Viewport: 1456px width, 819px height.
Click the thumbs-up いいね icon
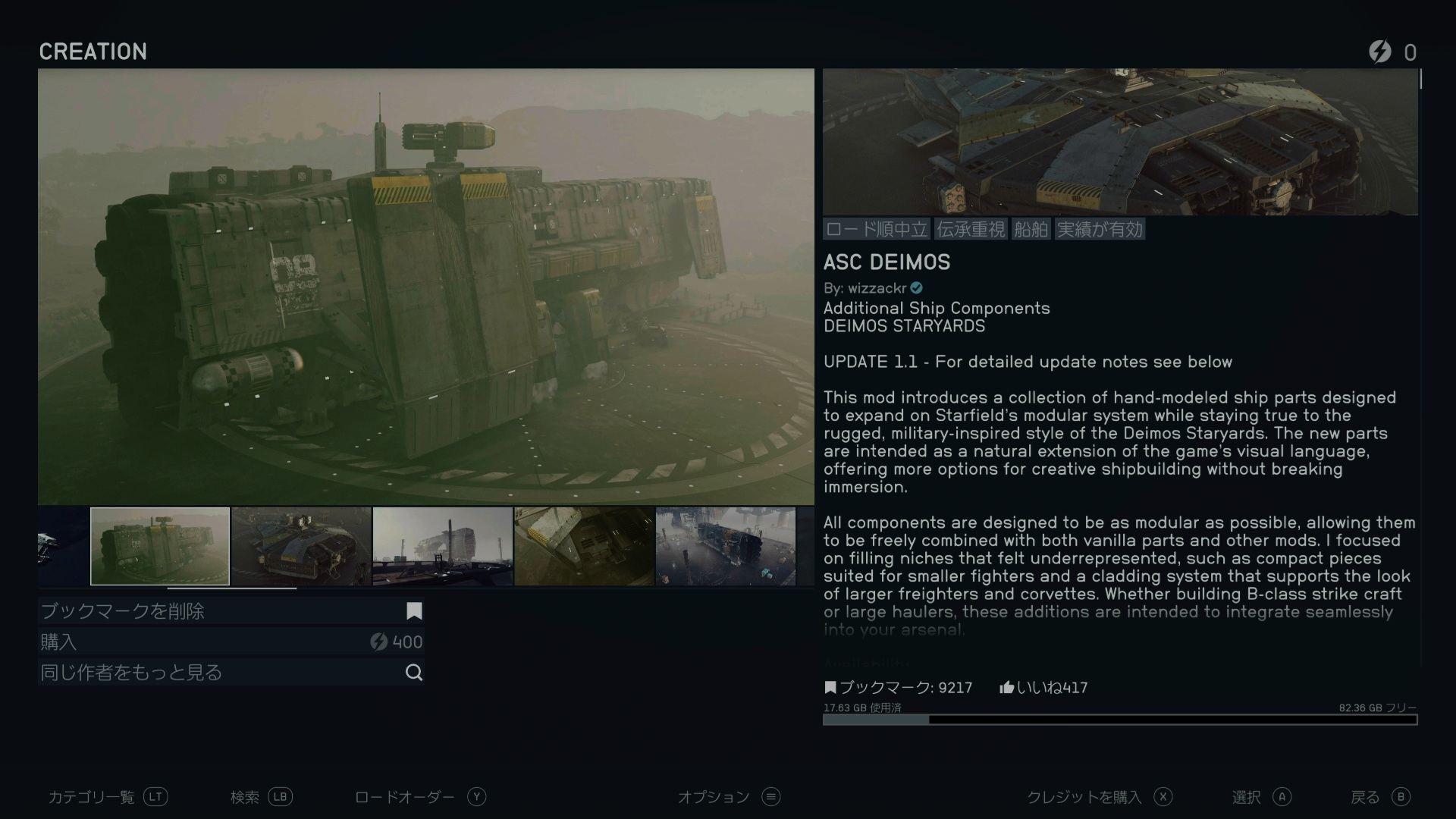pyautogui.click(x=1007, y=688)
